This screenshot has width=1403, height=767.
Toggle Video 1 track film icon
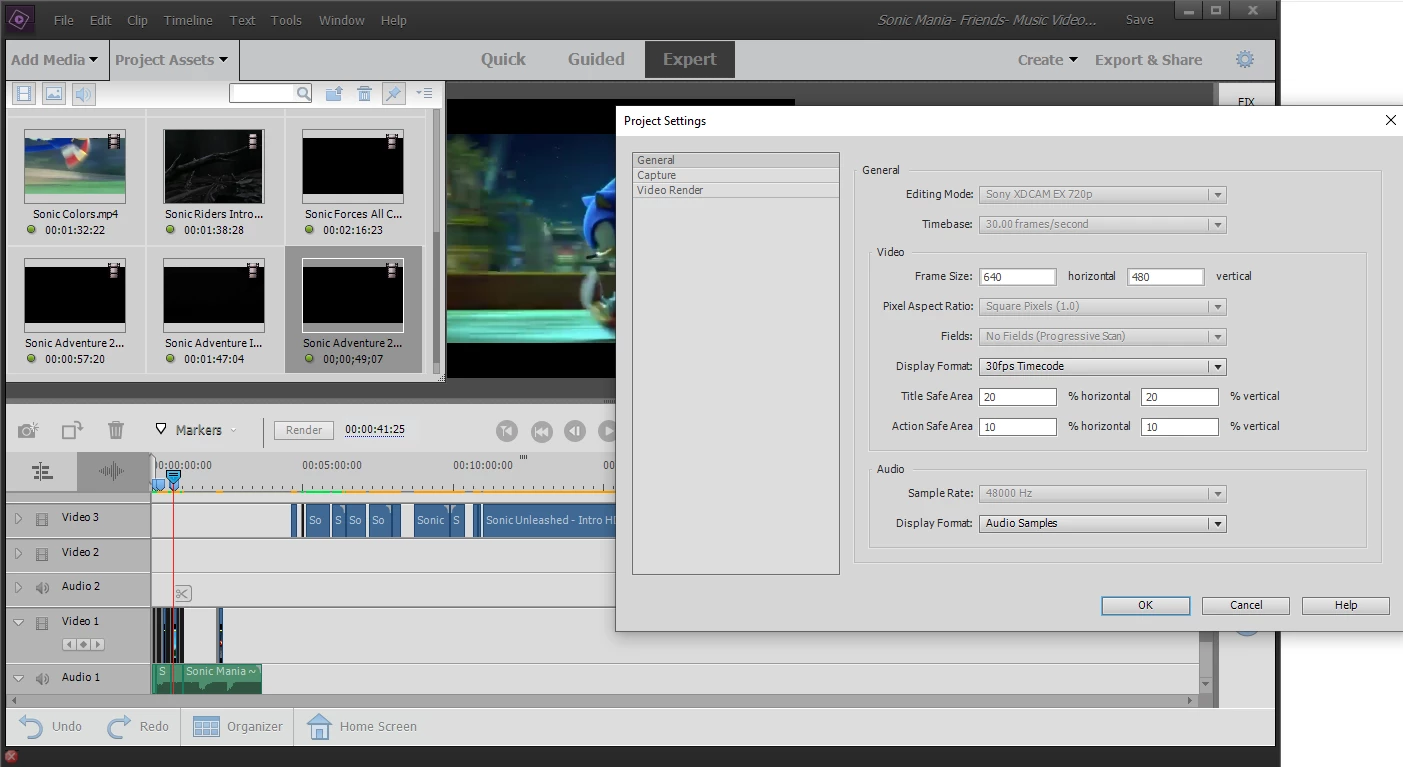pos(42,622)
